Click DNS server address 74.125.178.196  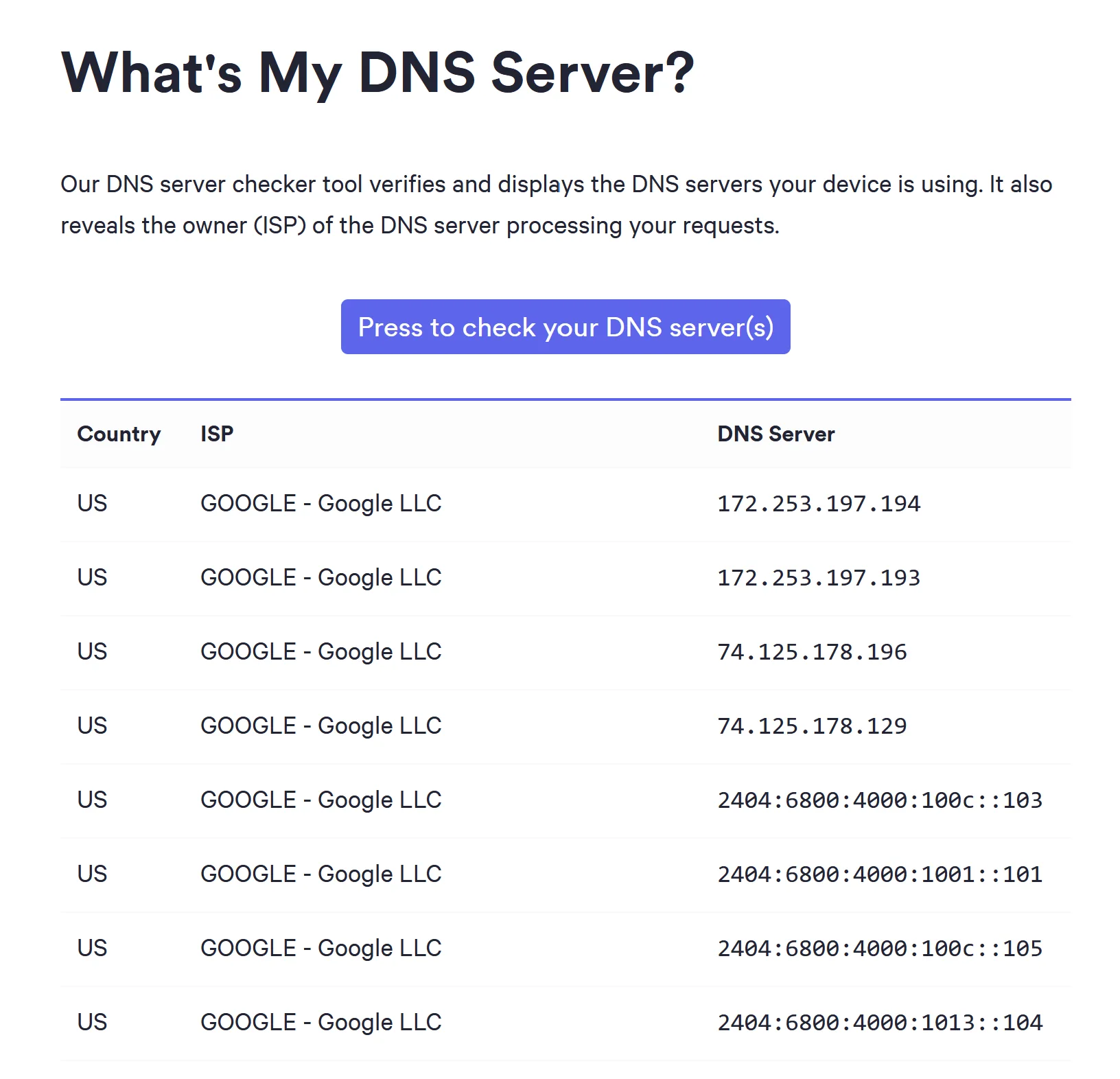(x=812, y=652)
